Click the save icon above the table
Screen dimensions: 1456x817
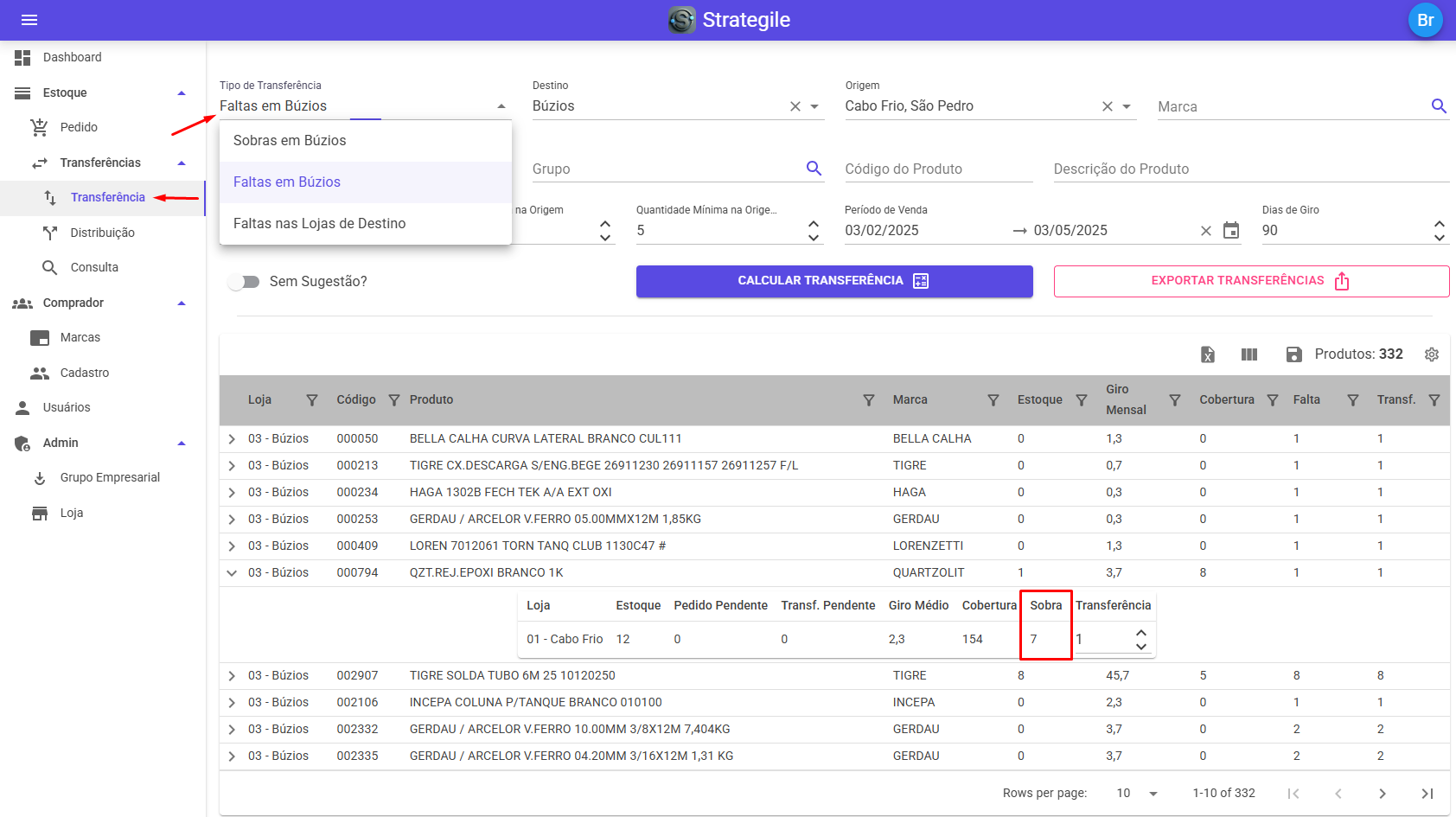[1293, 354]
